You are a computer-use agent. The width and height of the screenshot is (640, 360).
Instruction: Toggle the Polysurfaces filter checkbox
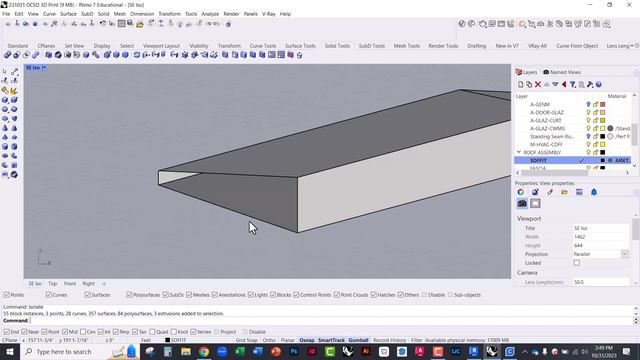129,295
